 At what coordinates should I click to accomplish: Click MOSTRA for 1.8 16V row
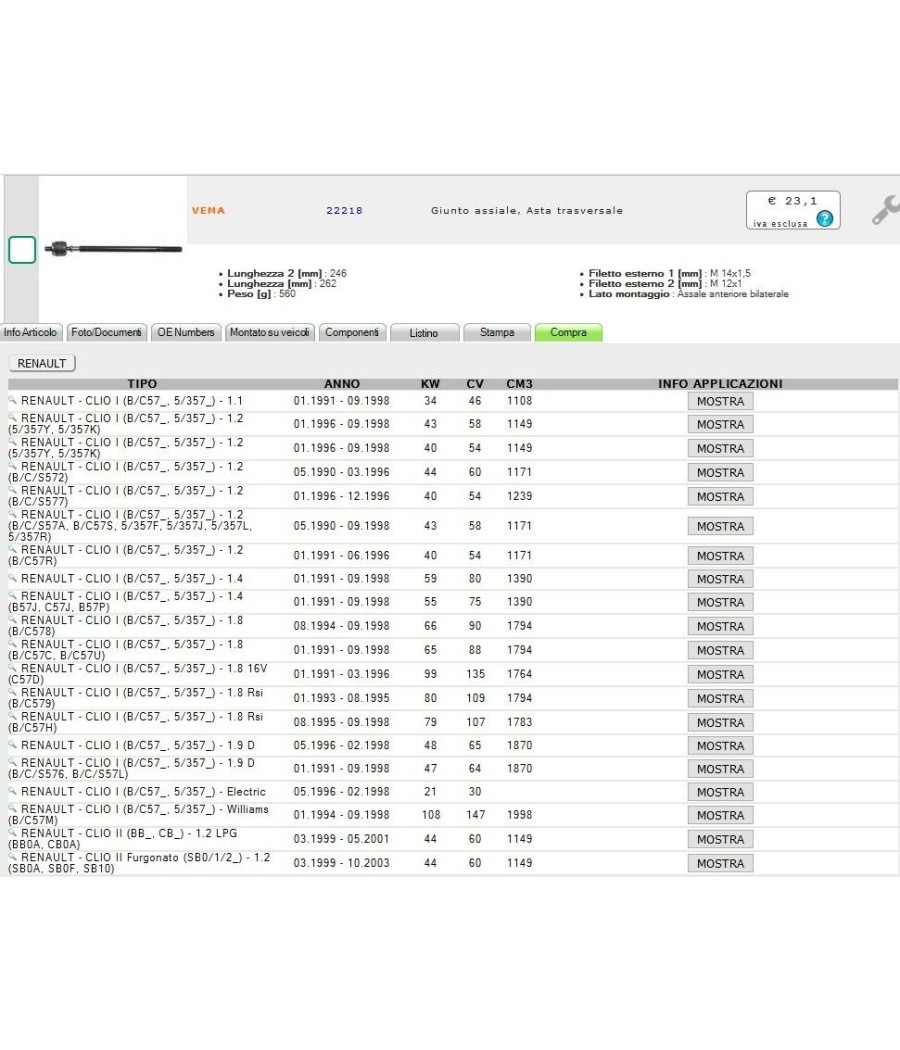pyautogui.click(x=721, y=674)
